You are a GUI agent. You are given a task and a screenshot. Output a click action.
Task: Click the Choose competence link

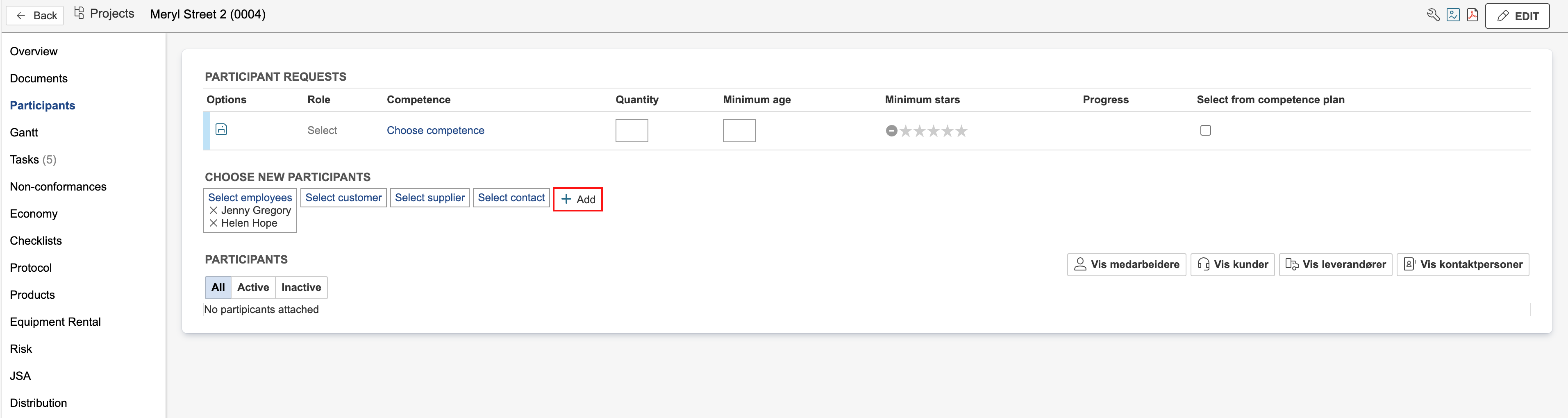(x=435, y=130)
